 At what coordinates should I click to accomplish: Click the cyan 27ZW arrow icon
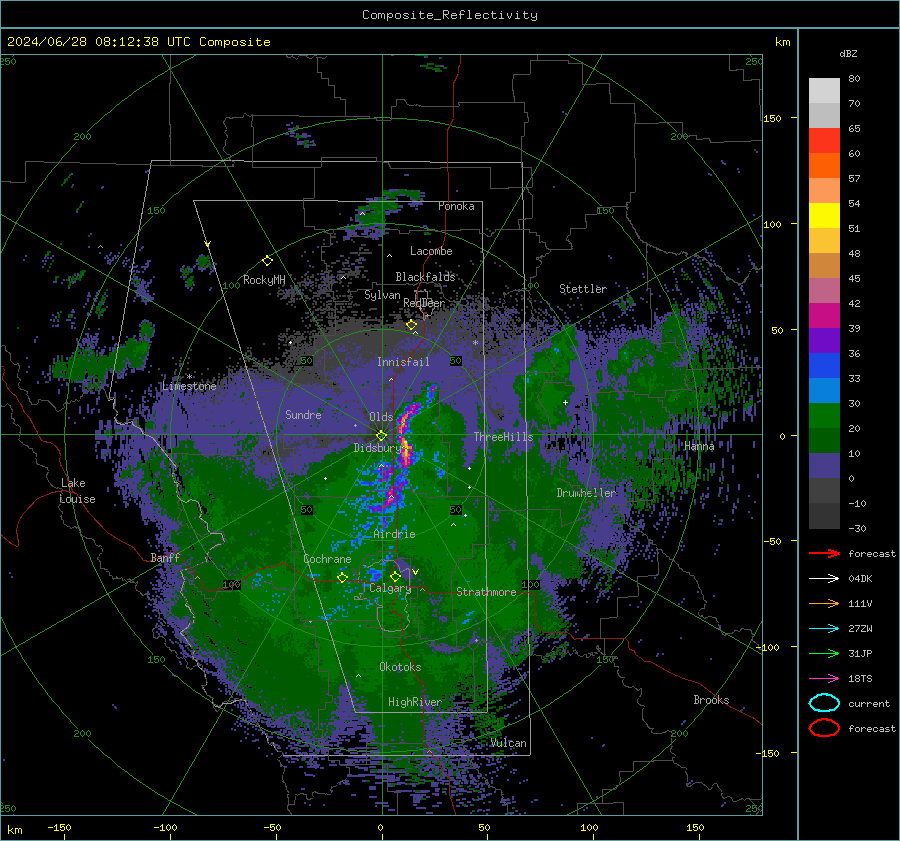pos(824,629)
